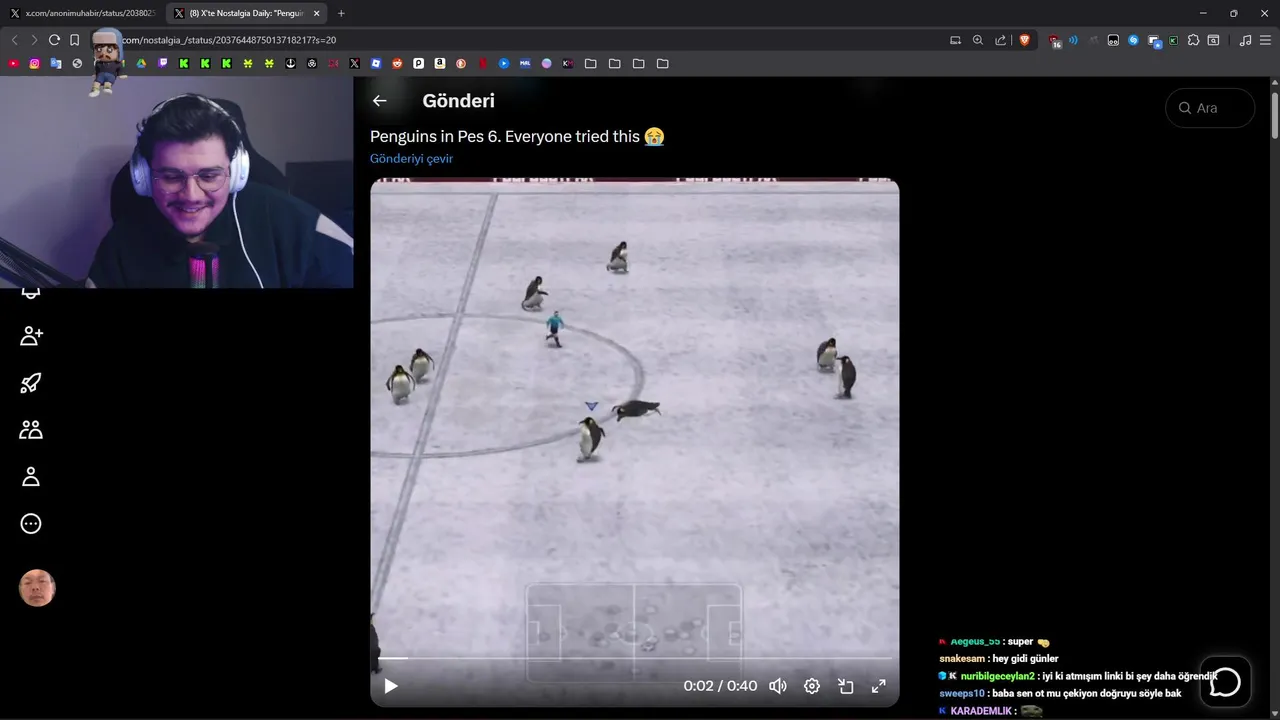Click the install-app icon in address bar

pos(955,40)
